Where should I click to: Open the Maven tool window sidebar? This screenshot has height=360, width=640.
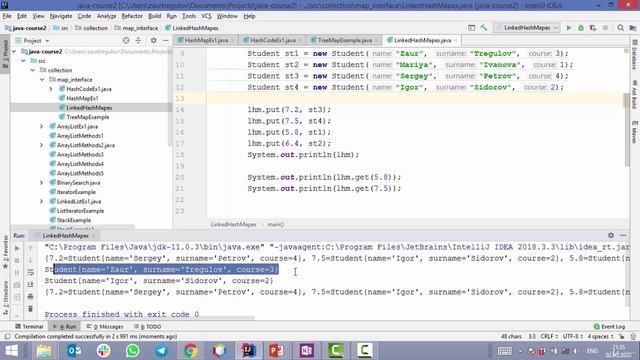click(635, 131)
